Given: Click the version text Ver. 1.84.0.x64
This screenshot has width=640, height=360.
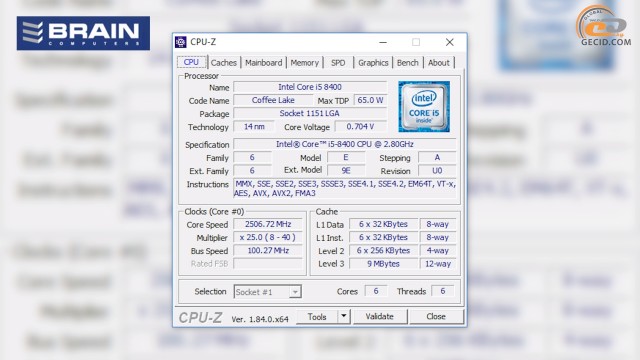Looking at the screenshot, I should [260, 319].
